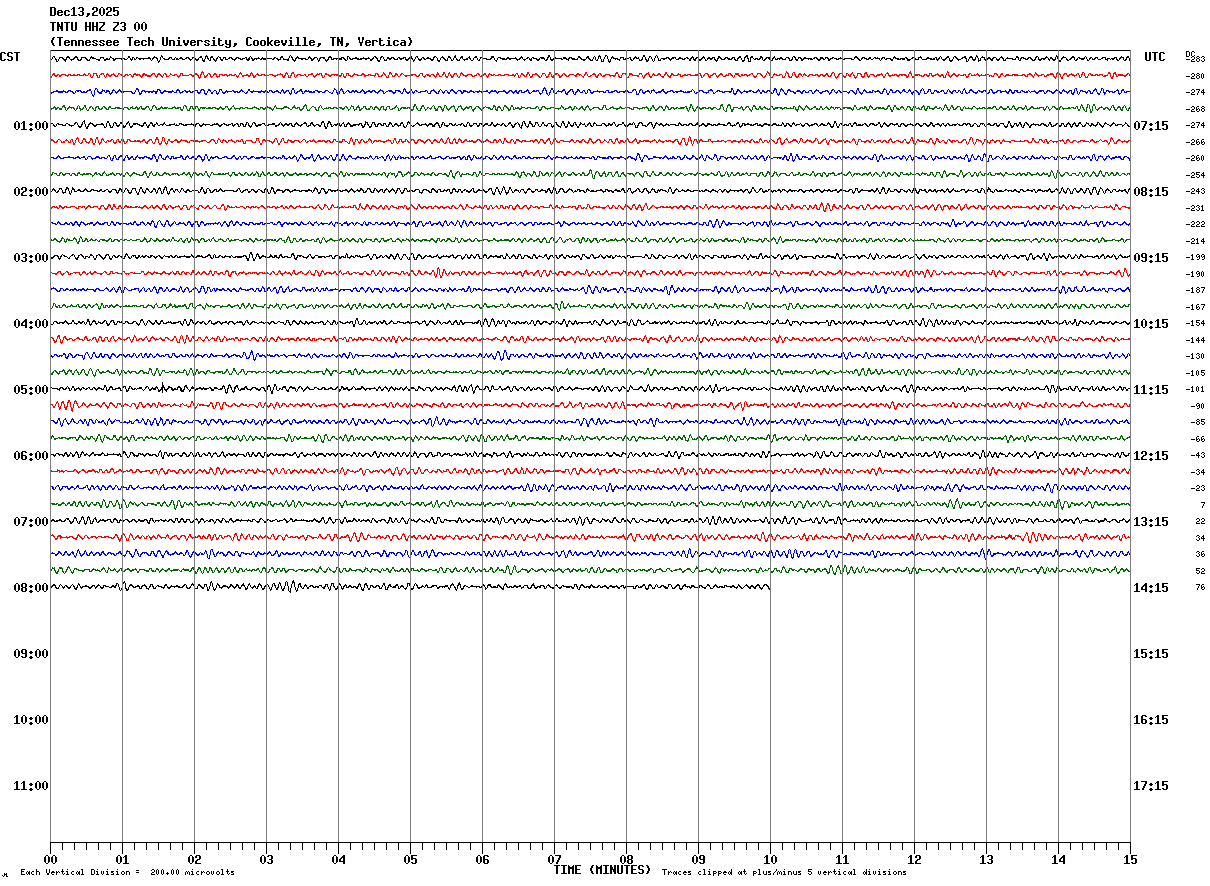Click the "TIME (MINUTES)" axis title
This screenshot has height=886, width=1210.
pyautogui.click(x=602, y=870)
